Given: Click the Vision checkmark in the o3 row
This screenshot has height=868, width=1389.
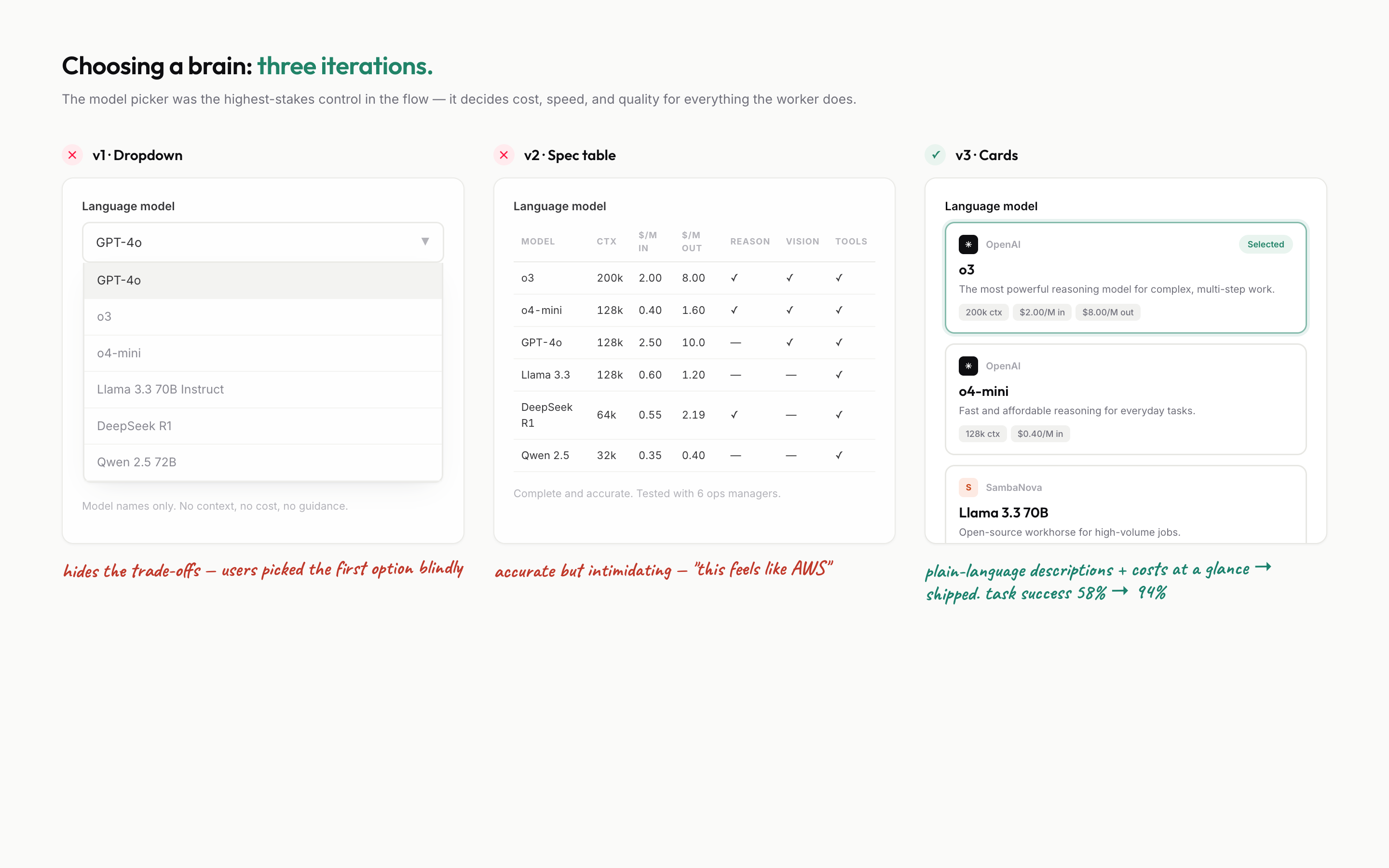Looking at the screenshot, I should click(x=790, y=278).
